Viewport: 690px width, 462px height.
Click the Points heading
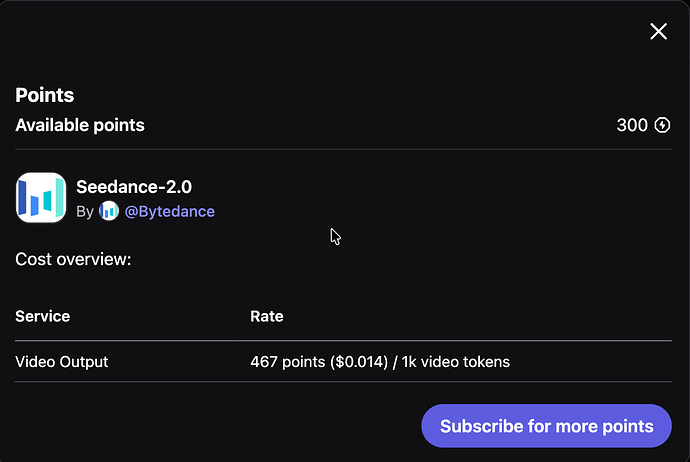pyautogui.click(x=44, y=95)
